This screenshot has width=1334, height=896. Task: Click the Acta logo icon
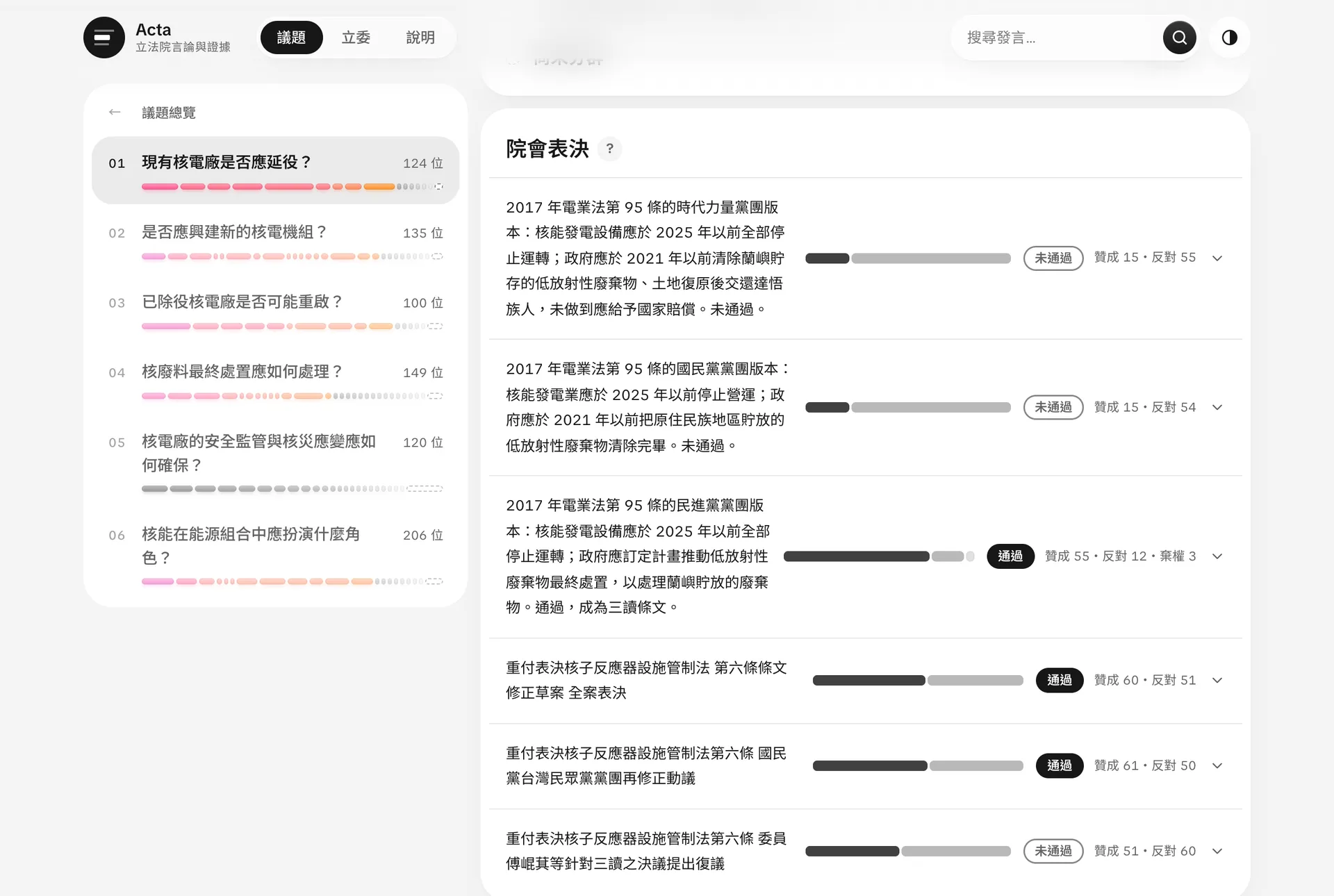104,38
